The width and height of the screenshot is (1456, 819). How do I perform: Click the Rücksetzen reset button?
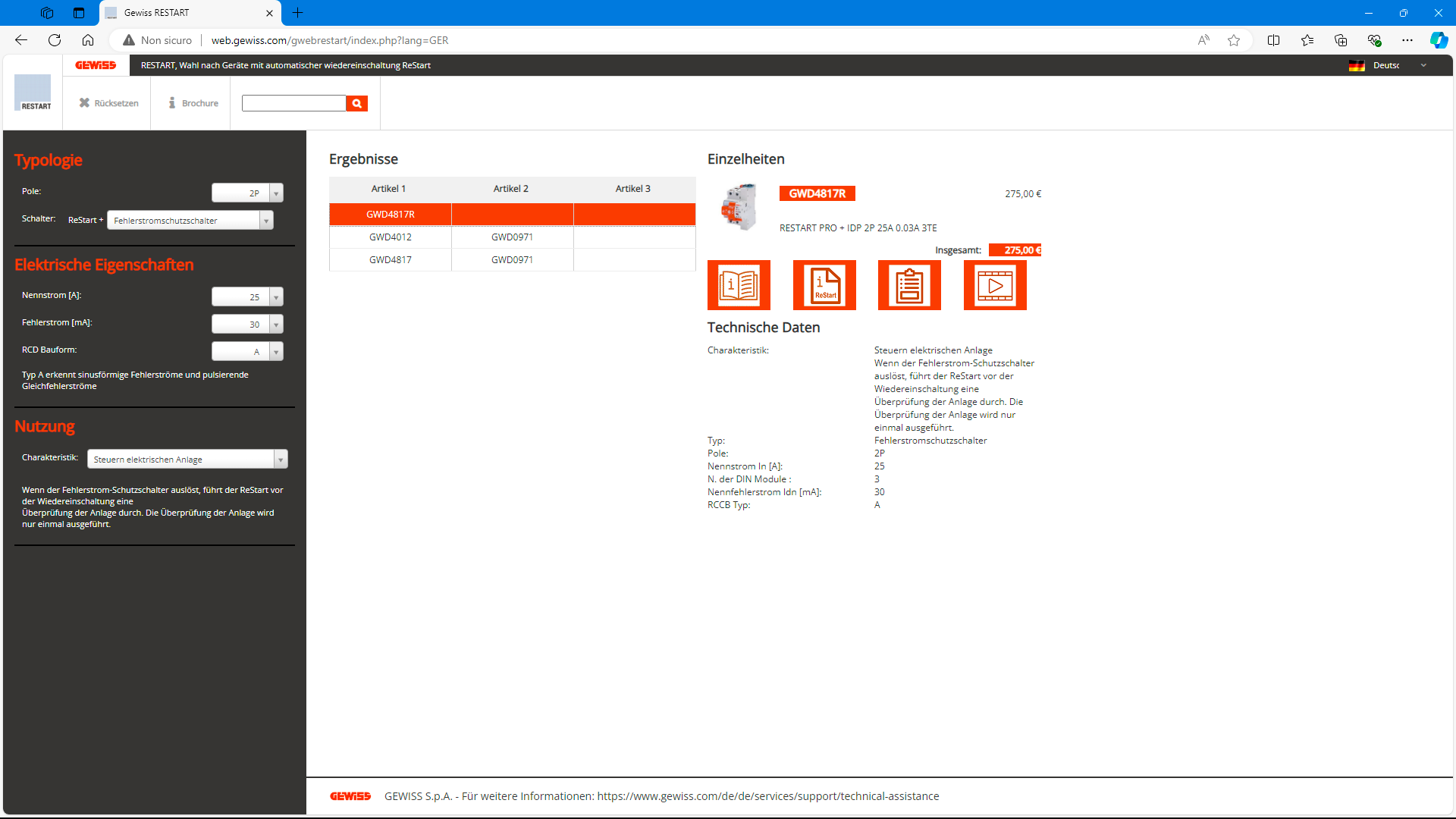109,103
